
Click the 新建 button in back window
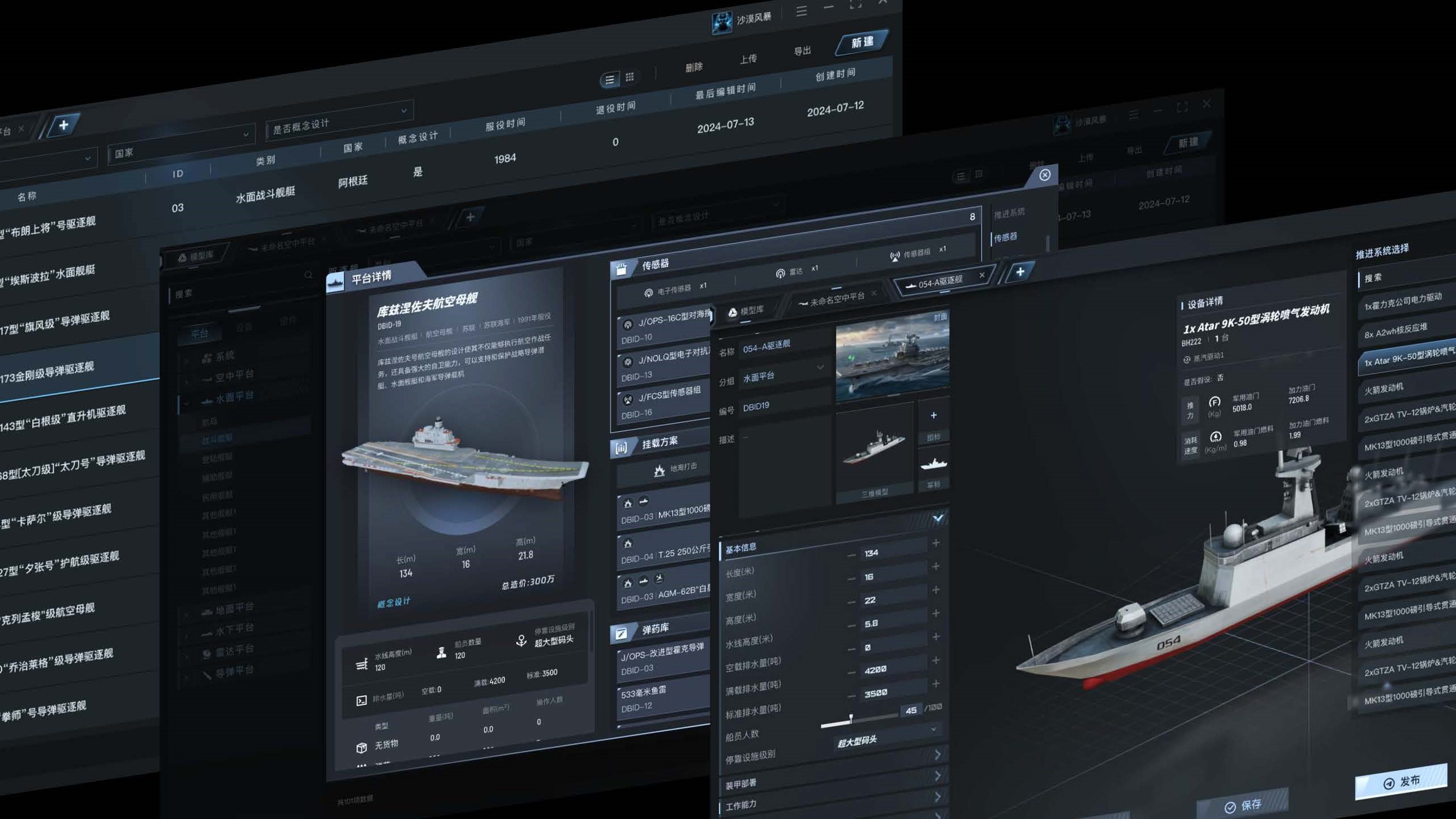click(862, 42)
